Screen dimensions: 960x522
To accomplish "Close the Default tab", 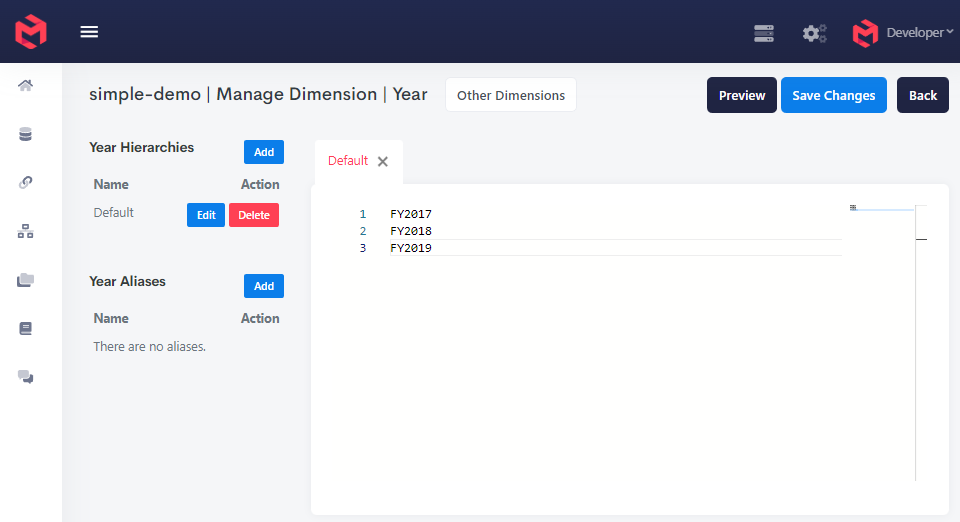I will 383,161.
